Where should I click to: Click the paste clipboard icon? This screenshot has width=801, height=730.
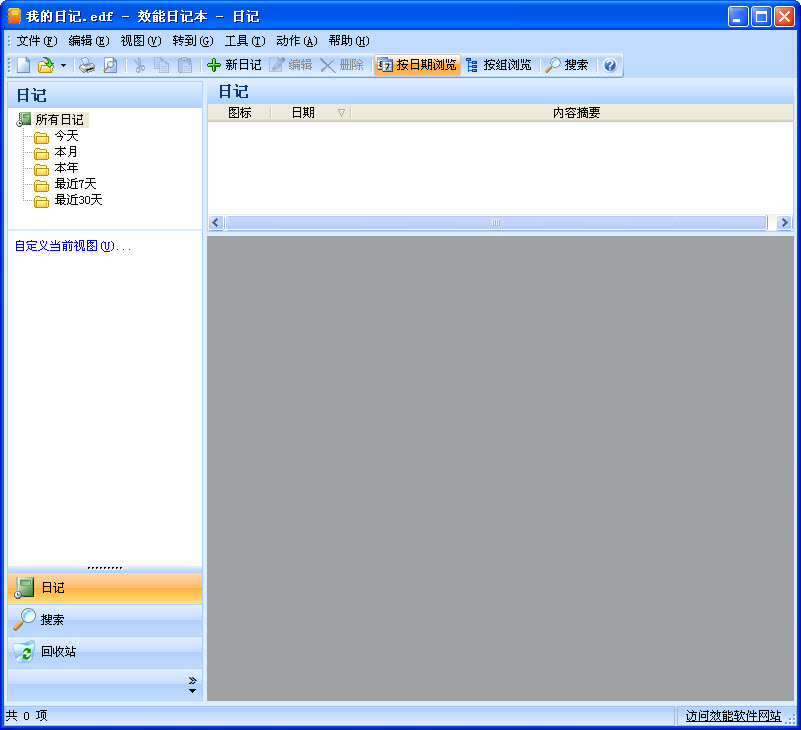tap(185, 65)
